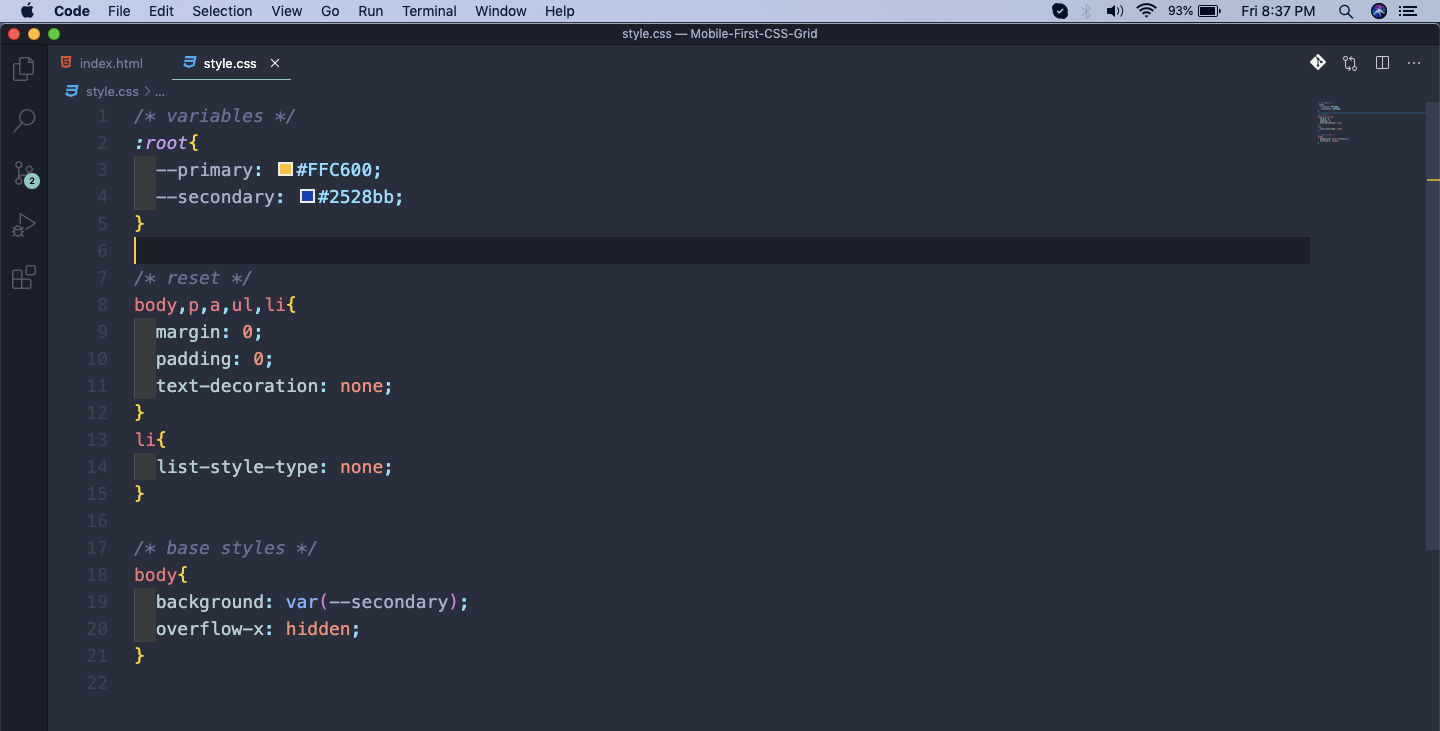Image resolution: width=1440 pixels, height=731 pixels.
Task: Click the '/* base styles */' comment
Action: [226, 547]
